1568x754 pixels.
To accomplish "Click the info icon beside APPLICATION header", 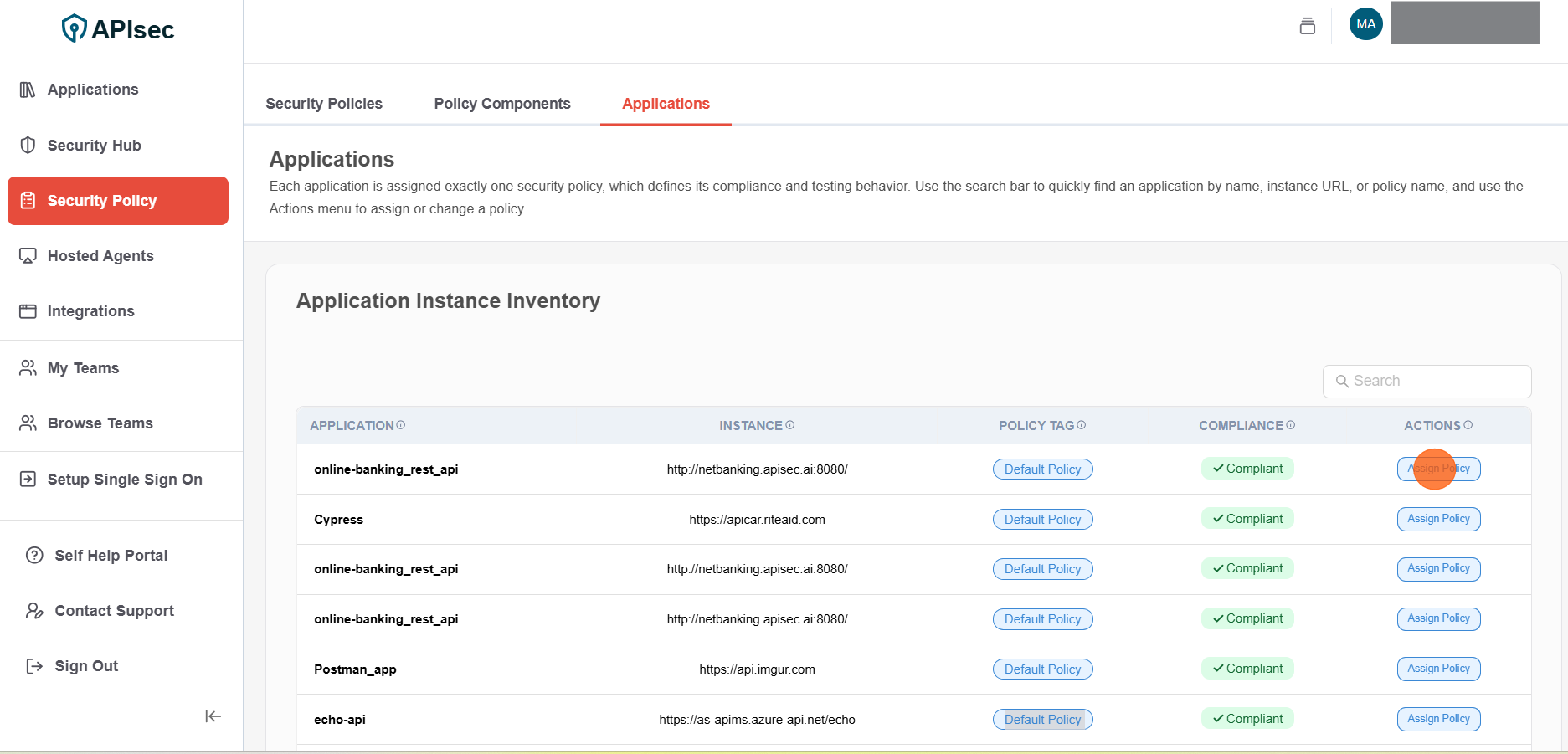I will [401, 425].
